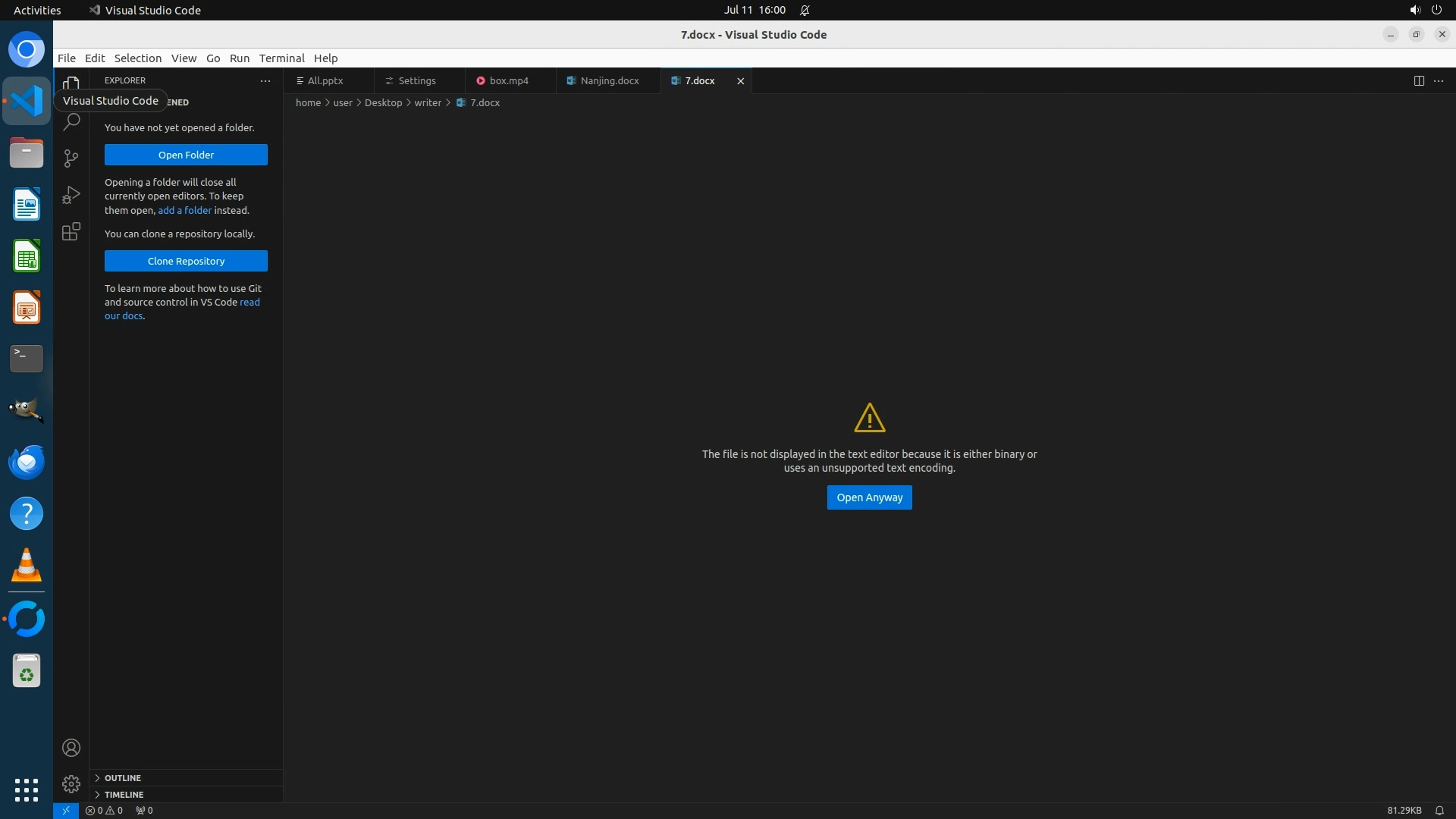Click writer in the breadcrumb path
The image size is (1456, 819).
point(428,102)
